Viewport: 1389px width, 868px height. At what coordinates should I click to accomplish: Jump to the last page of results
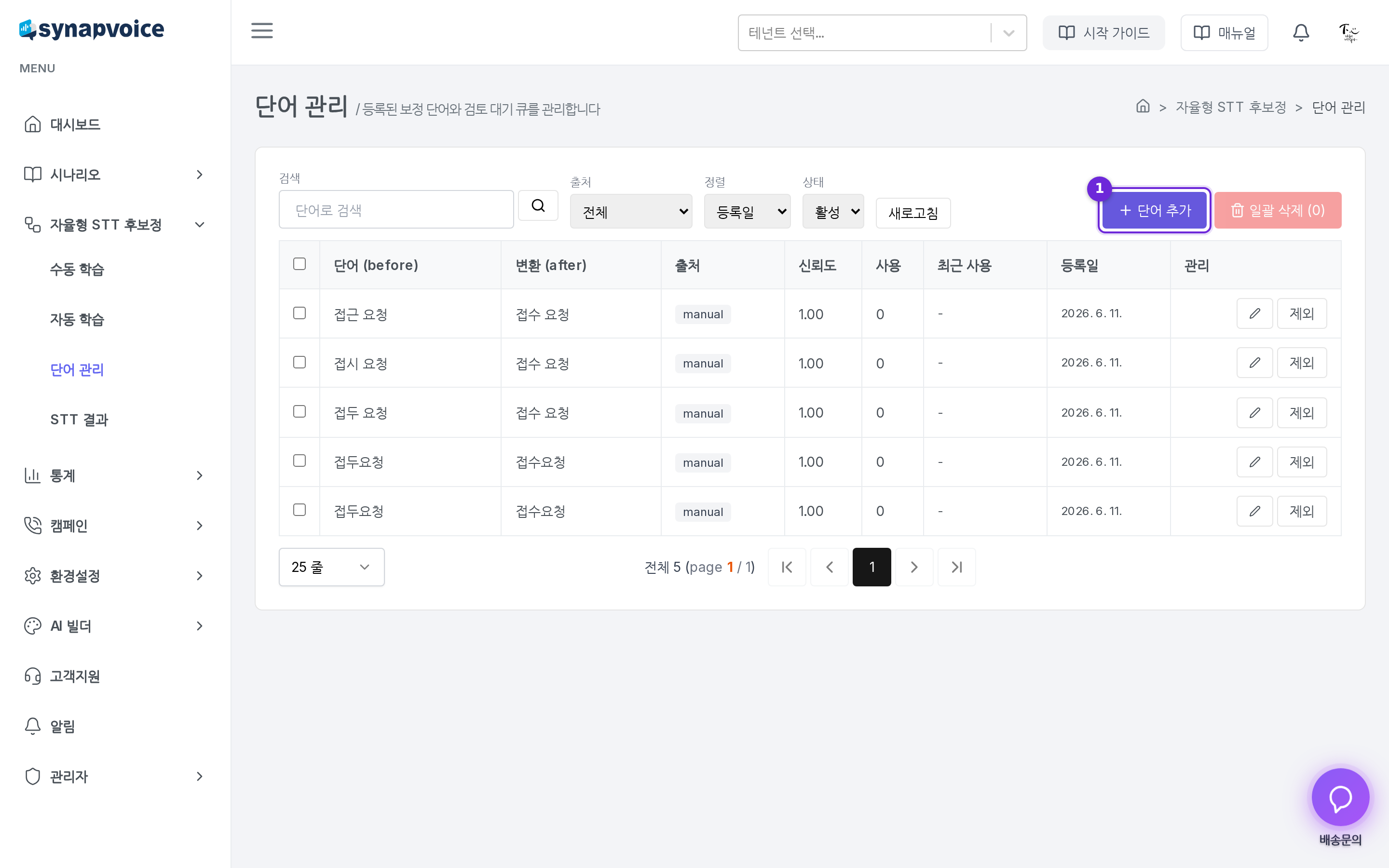[957, 567]
